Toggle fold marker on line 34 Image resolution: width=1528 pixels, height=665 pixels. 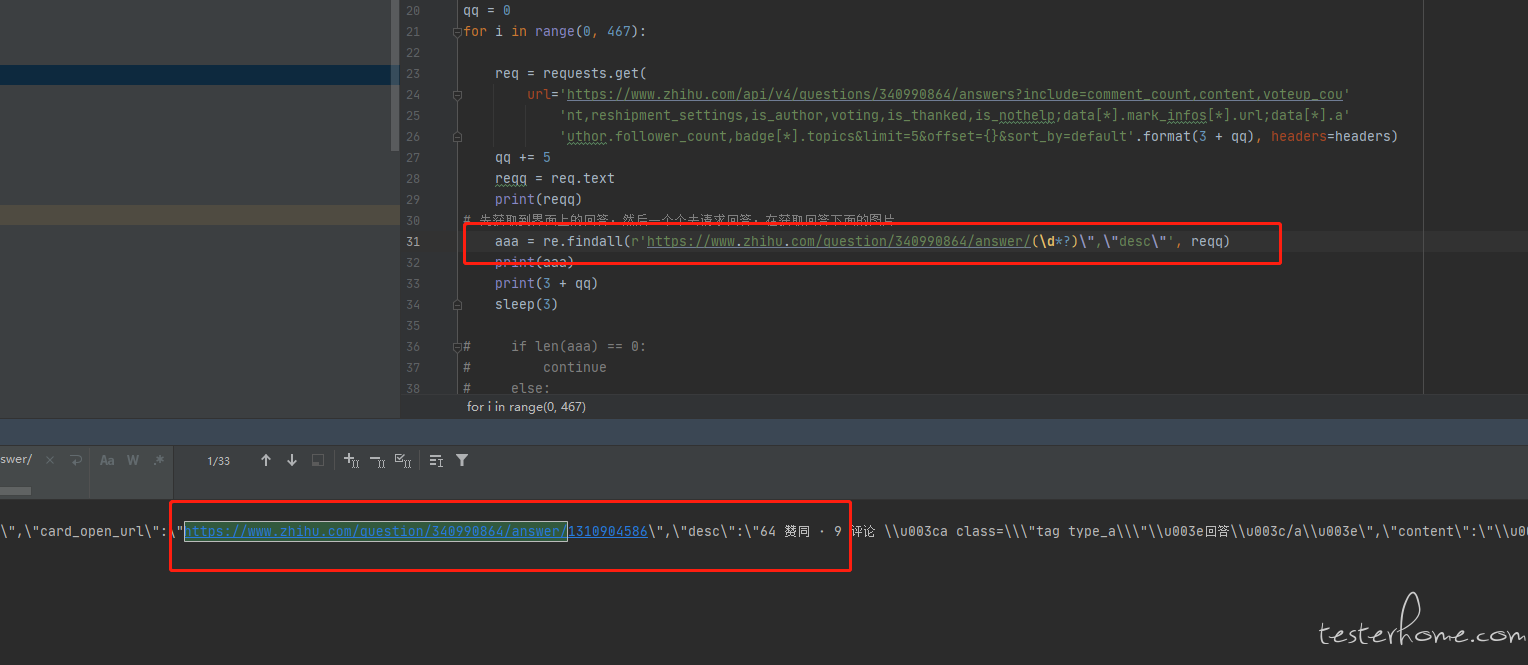(457, 305)
